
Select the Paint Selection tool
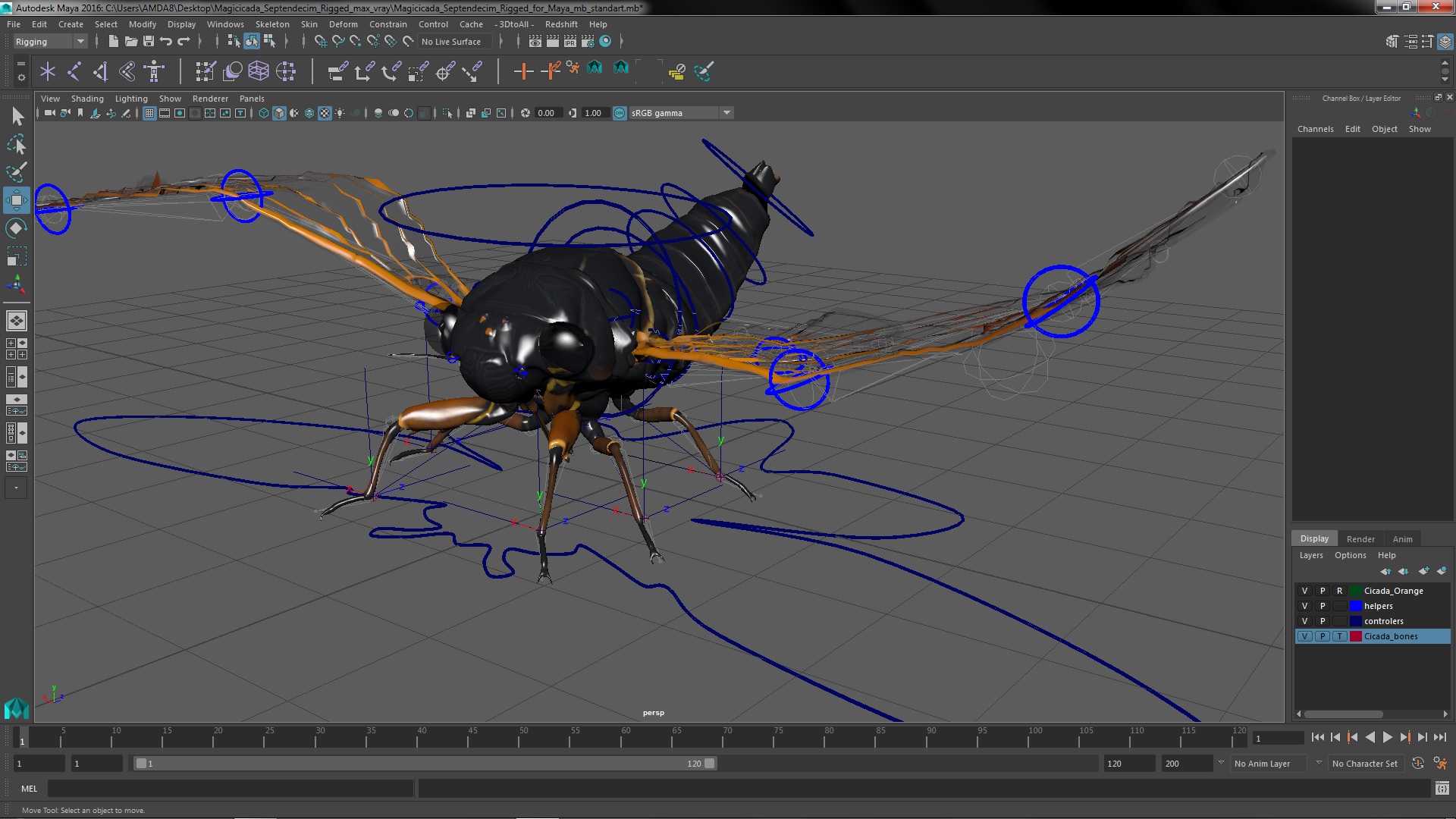pyautogui.click(x=16, y=172)
